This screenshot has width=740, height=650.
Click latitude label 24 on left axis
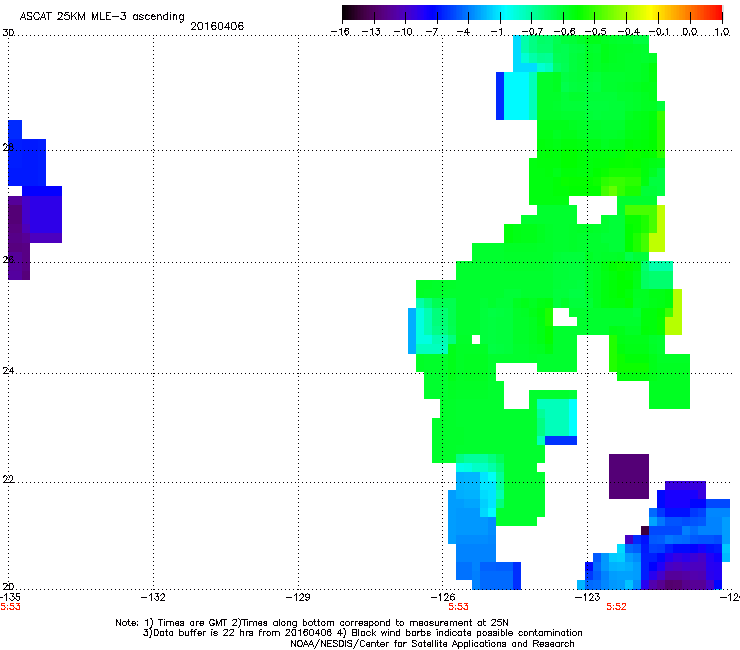pos(8,371)
